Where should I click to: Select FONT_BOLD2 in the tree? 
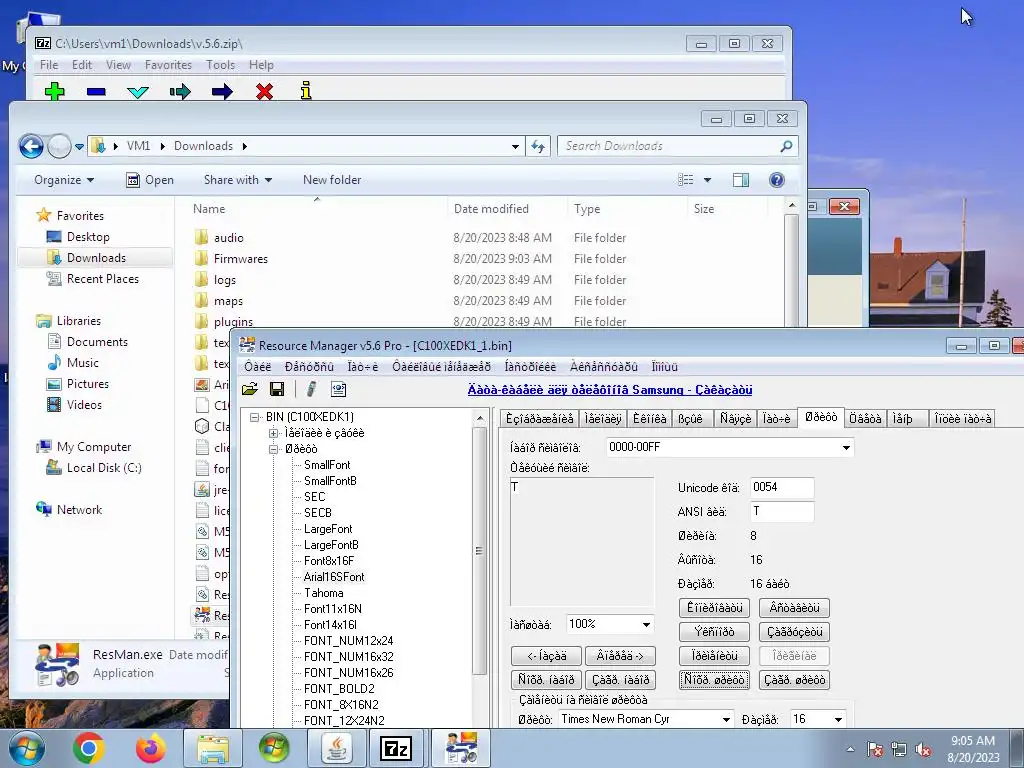[x=339, y=689]
